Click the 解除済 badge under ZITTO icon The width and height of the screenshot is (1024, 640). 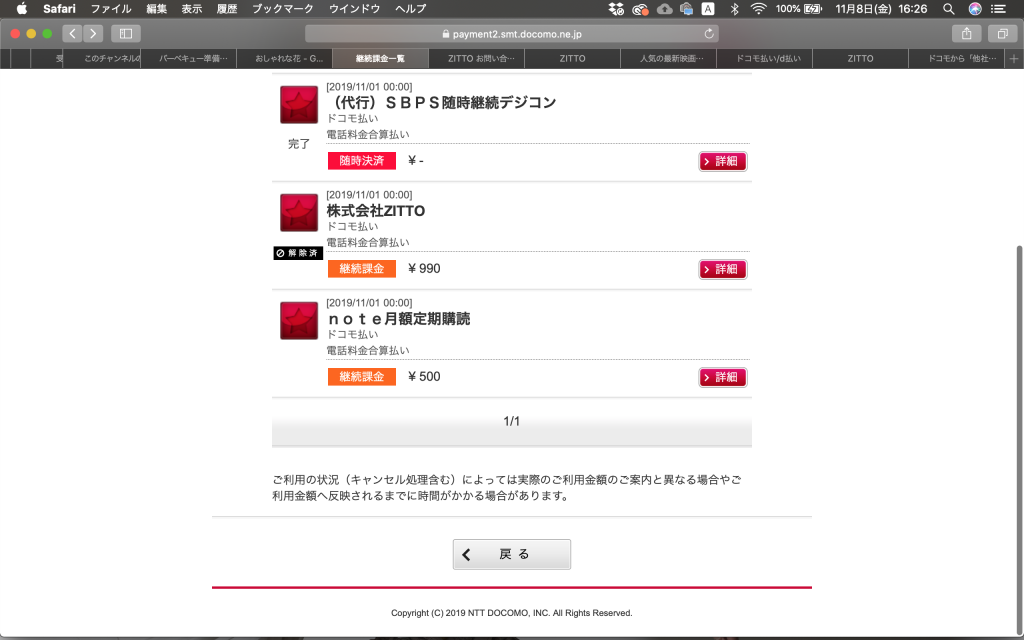coord(298,253)
